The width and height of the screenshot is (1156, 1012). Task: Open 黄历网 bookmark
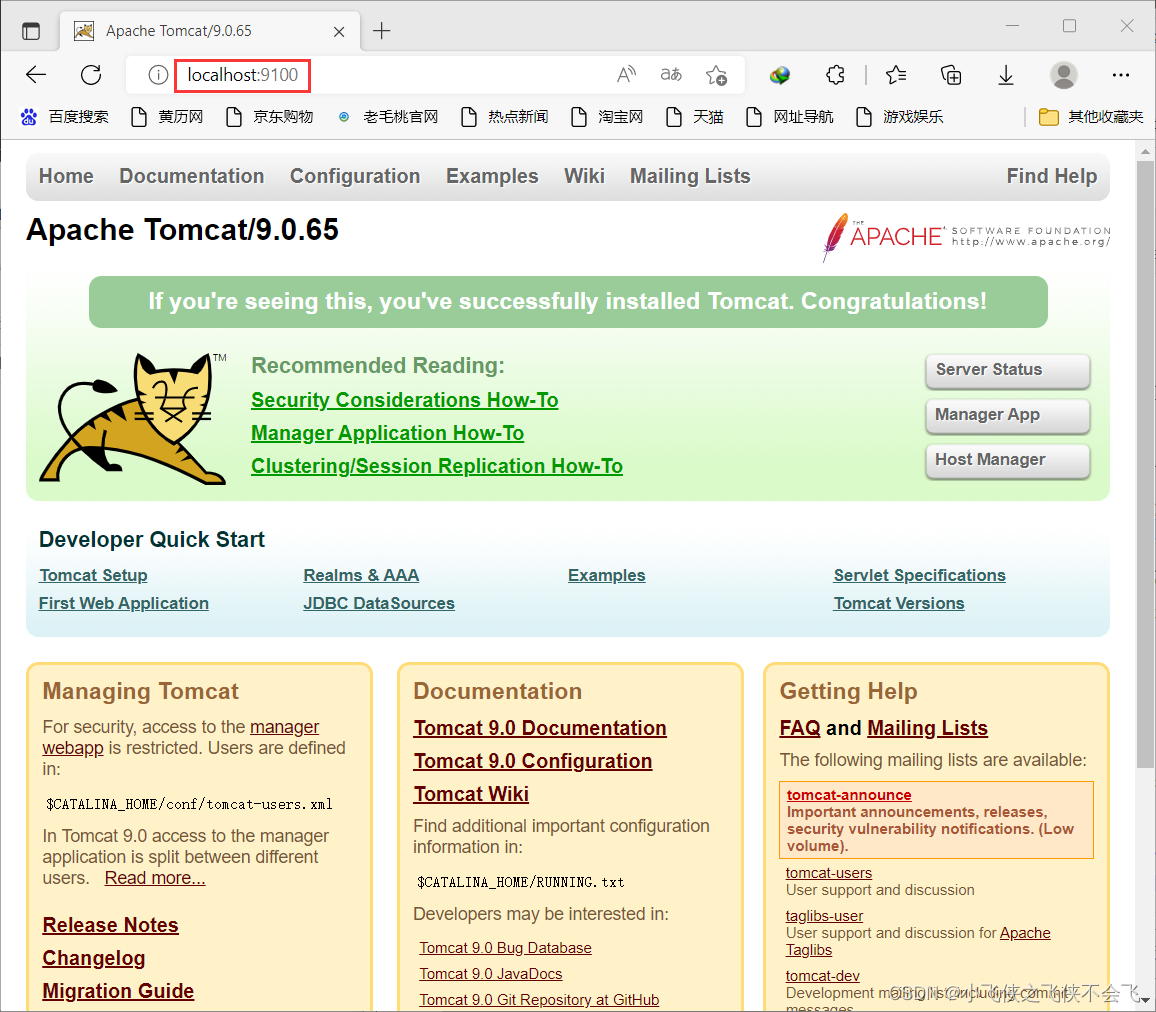(167, 116)
